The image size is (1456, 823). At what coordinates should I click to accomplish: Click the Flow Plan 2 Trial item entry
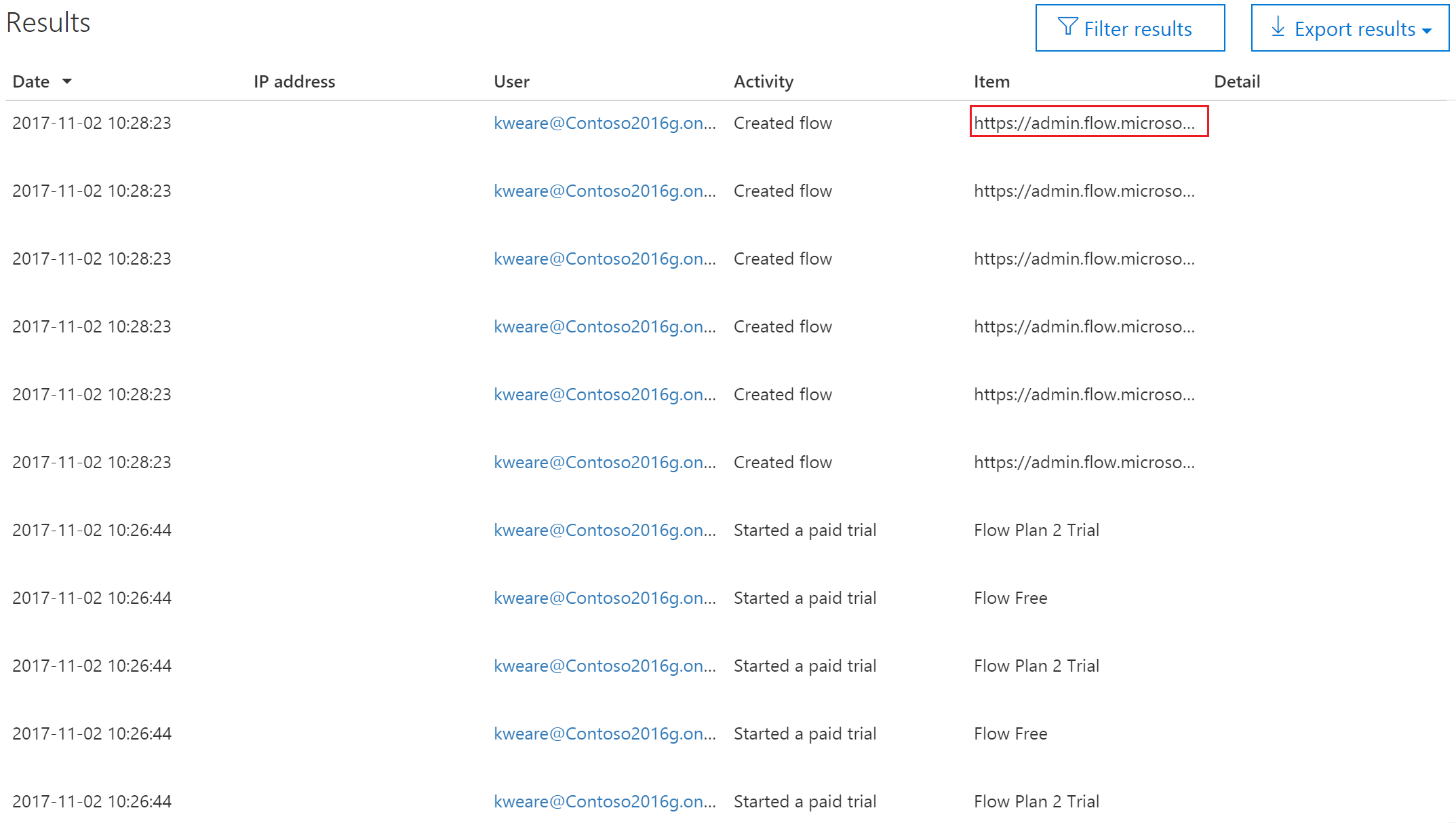point(1036,530)
